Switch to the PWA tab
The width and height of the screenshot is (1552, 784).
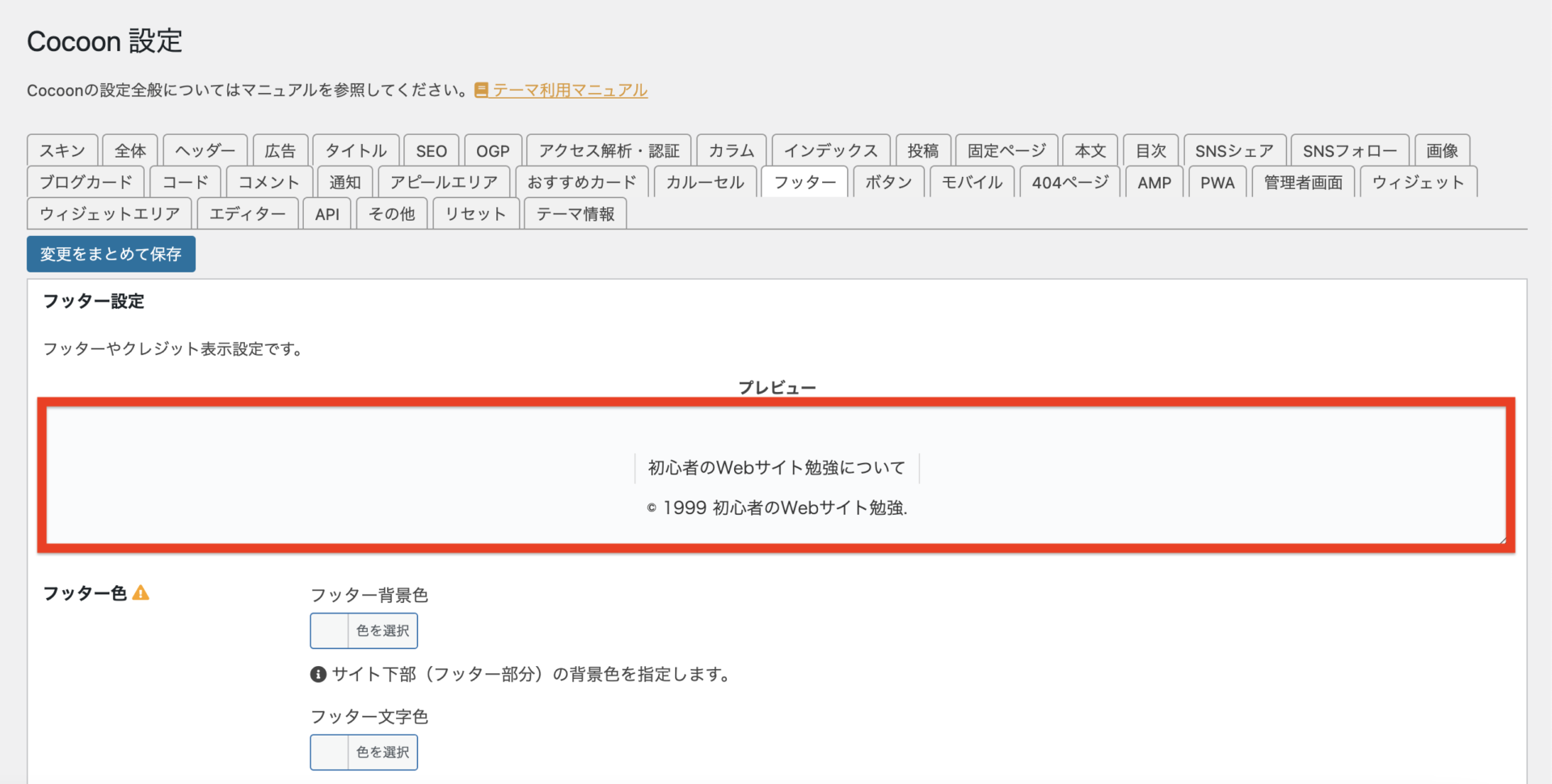tap(1217, 182)
